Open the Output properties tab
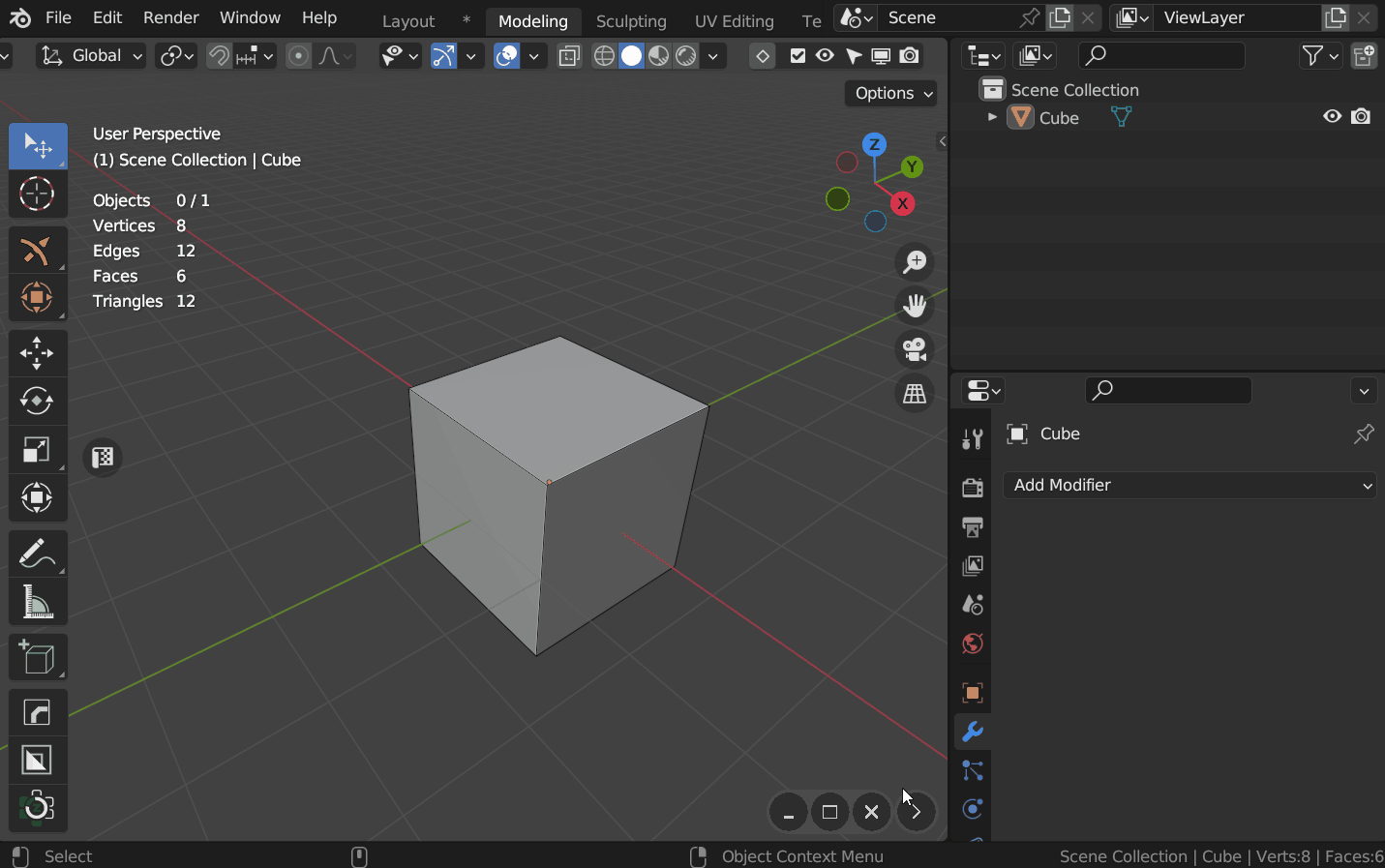 click(973, 527)
